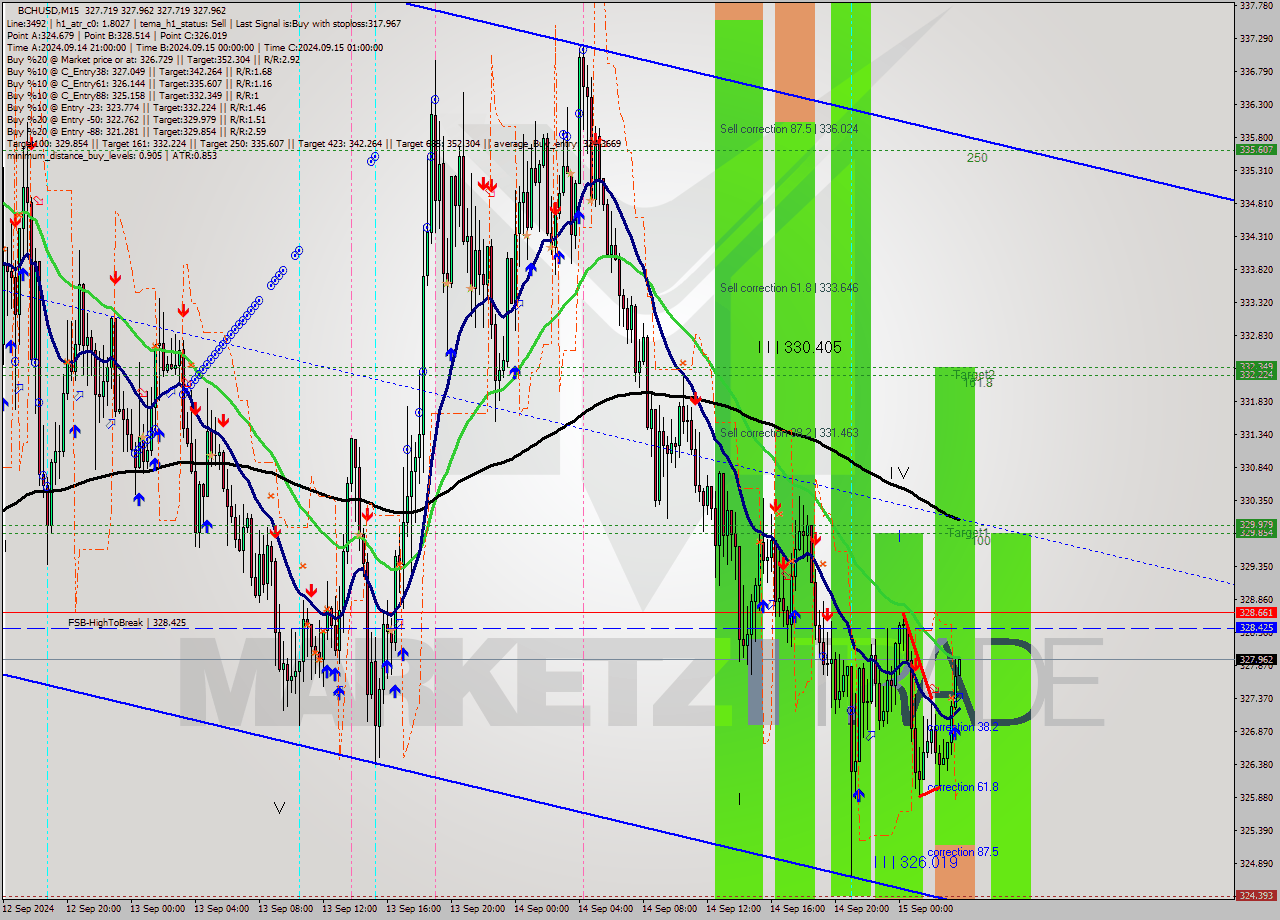Image resolution: width=1280 pixels, height=920 pixels.
Task: Click the 12 Sep 2024 date label
Action: click(x=28, y=909)
